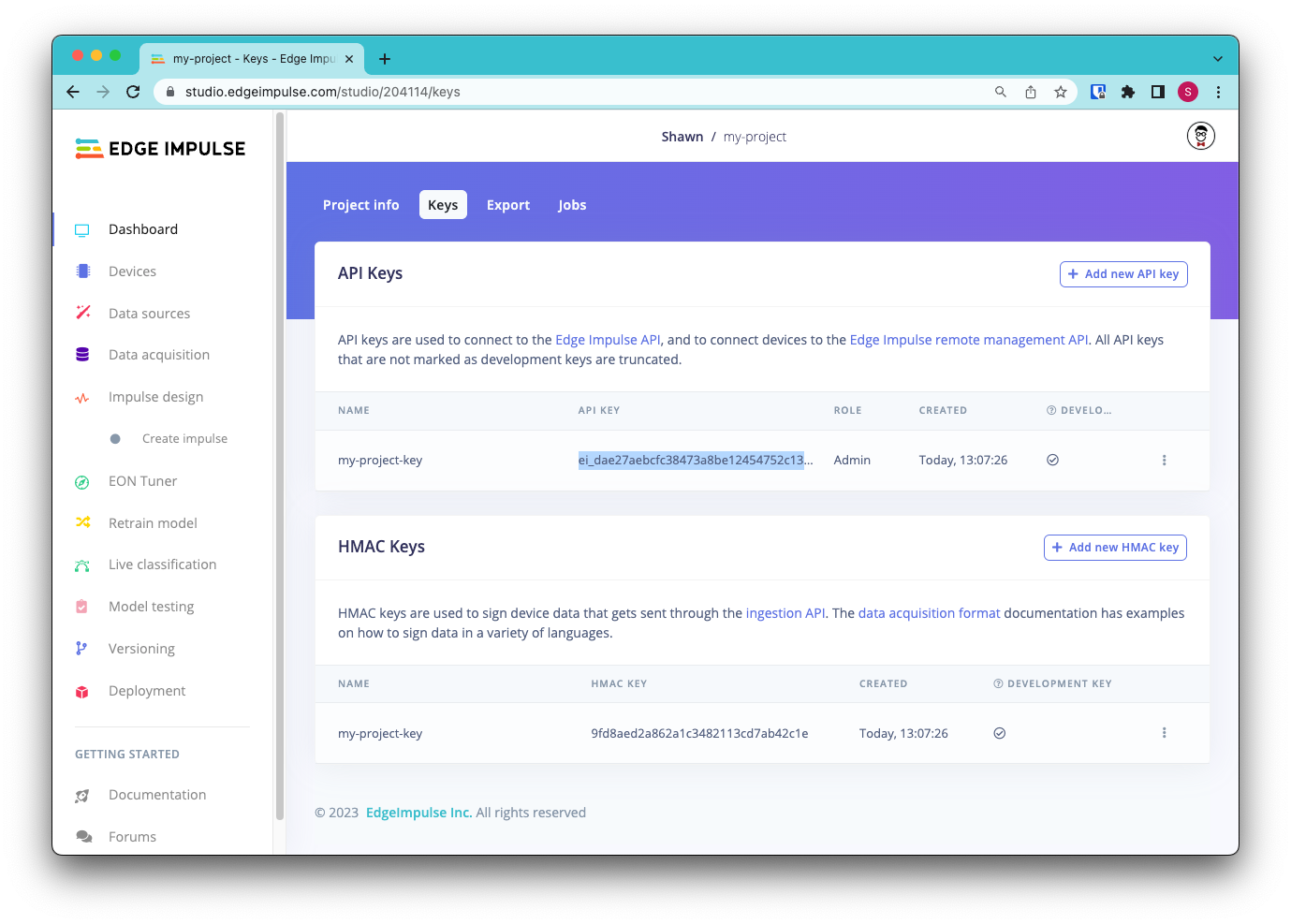Open the EON Tuner compass icon

(82, 481)
